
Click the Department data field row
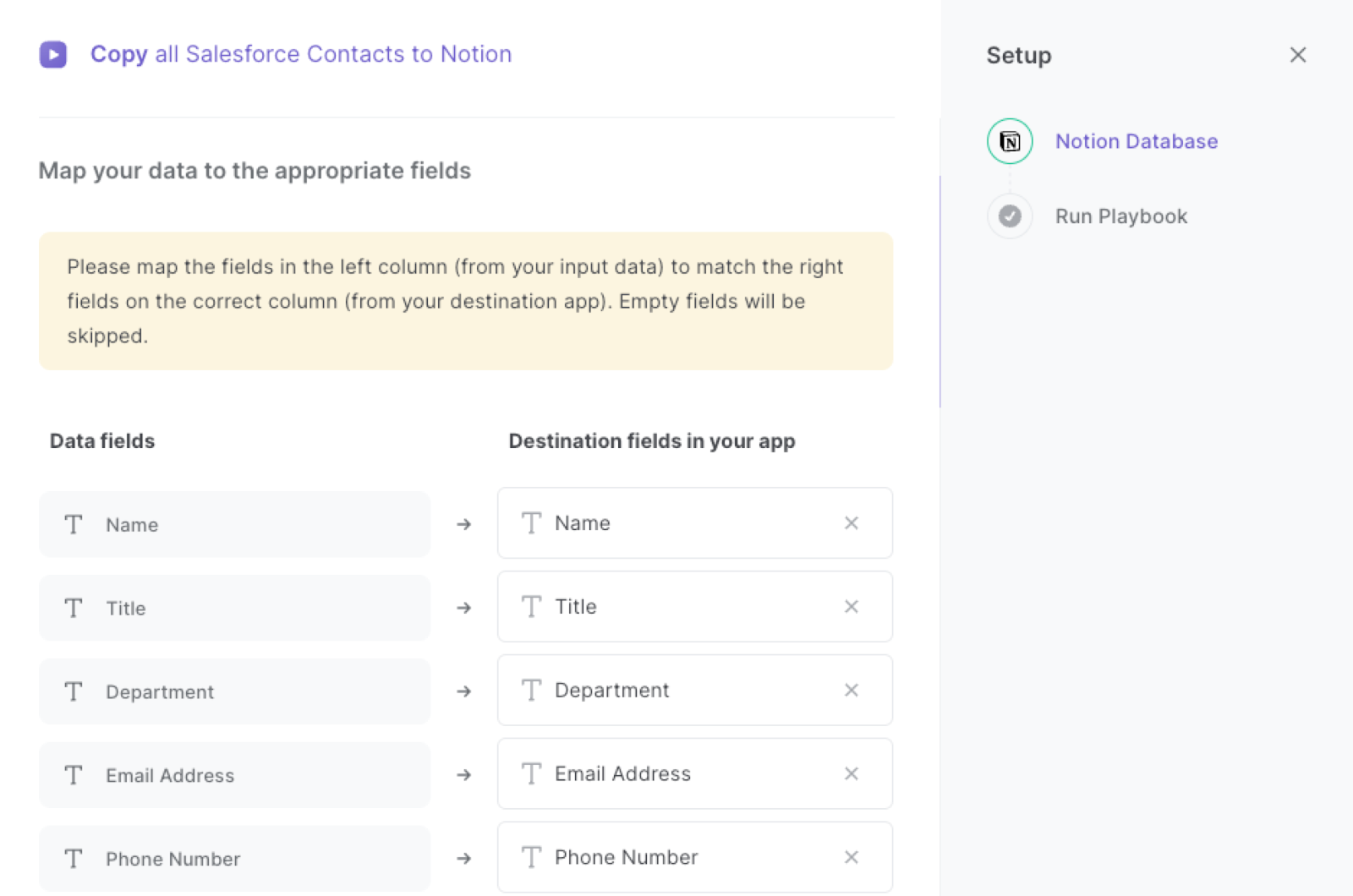click(234, 691)
